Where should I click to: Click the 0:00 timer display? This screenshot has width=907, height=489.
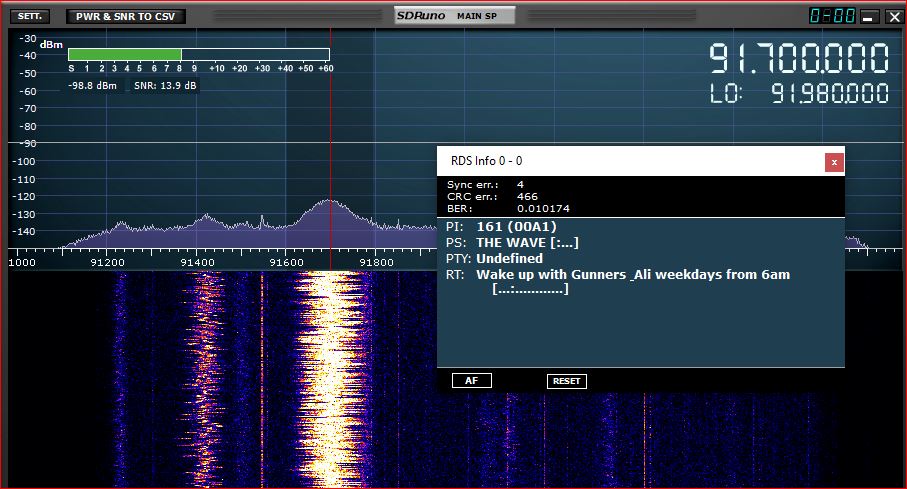coord(832,16)
